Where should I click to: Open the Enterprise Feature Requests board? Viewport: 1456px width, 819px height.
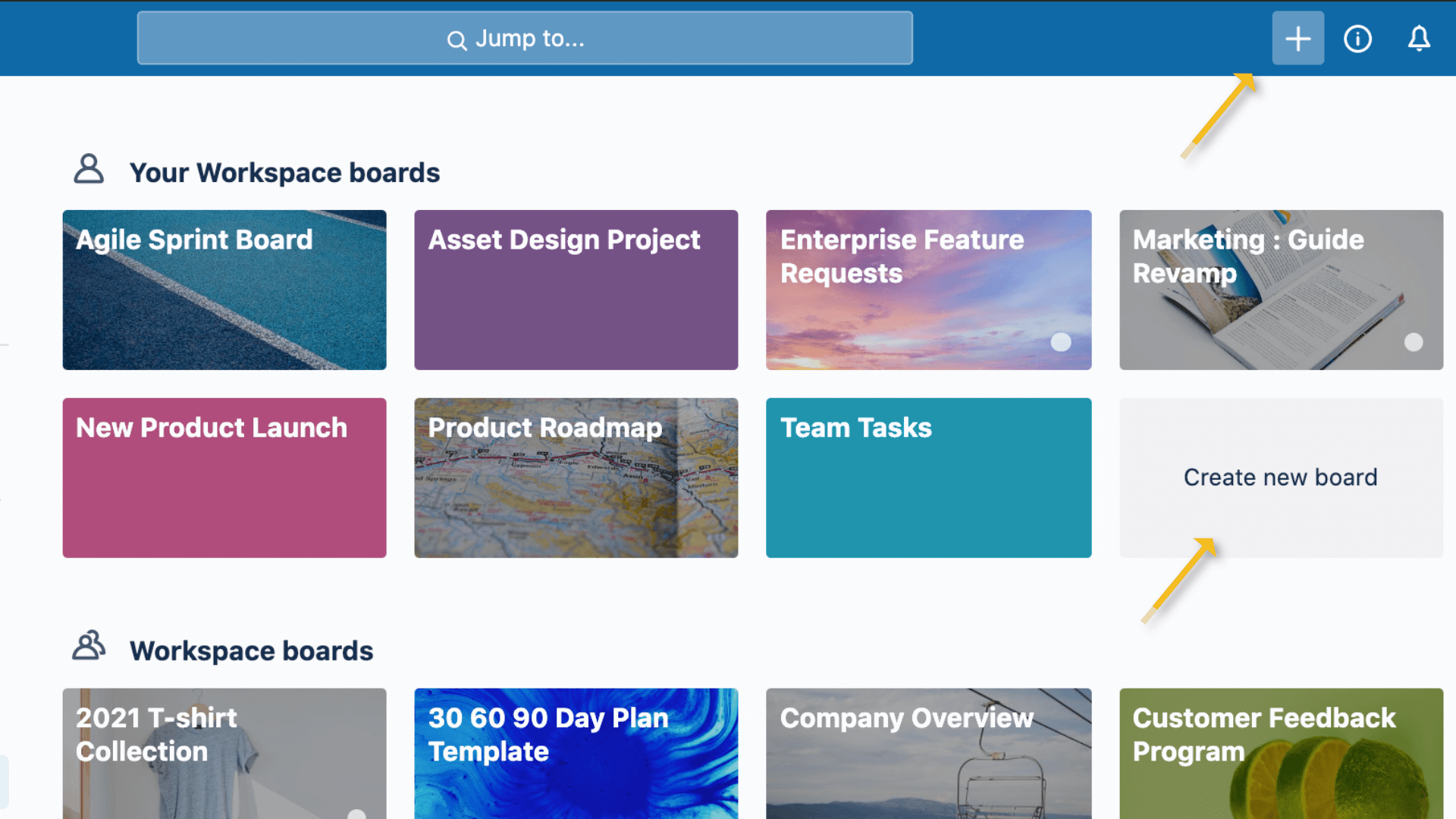[x=928, y=289]
